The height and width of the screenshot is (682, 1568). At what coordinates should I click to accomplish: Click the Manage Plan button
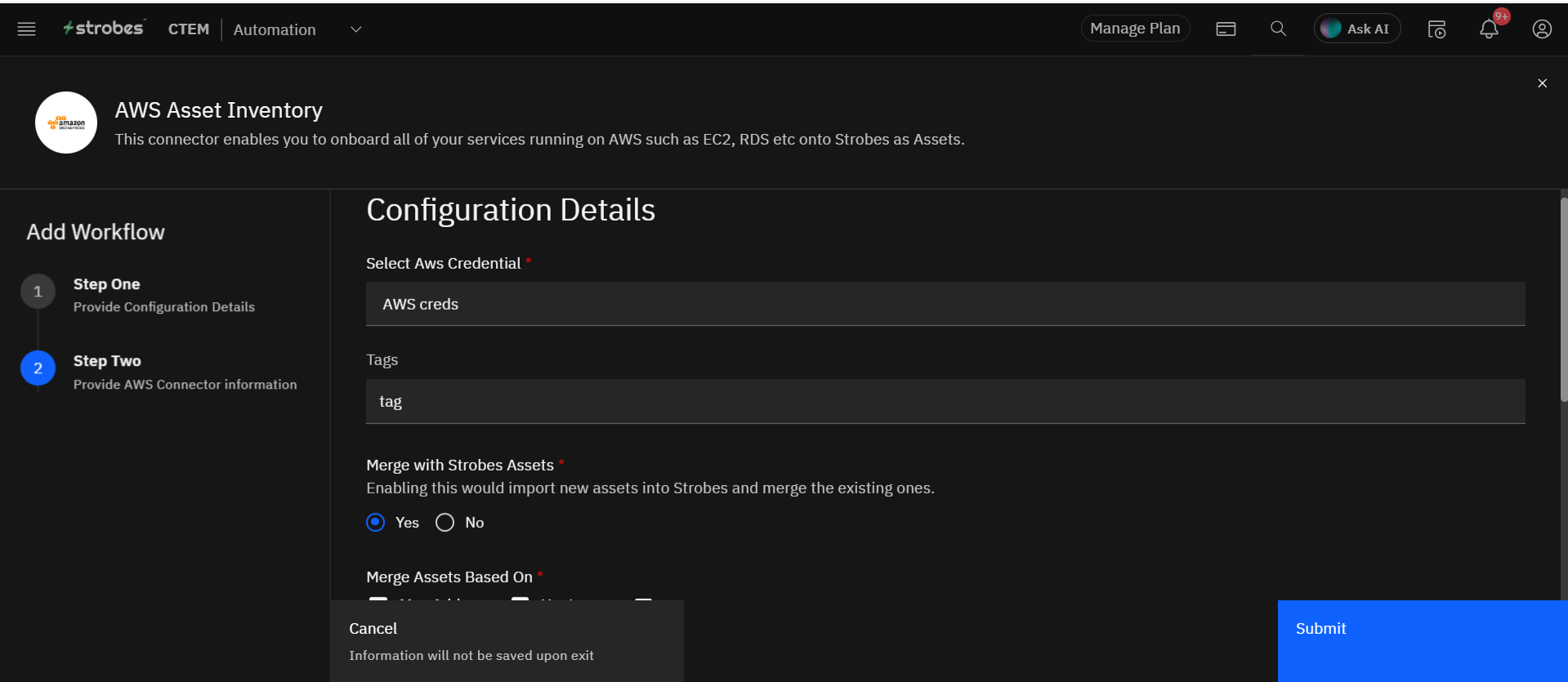click(x=1135, y=29)
